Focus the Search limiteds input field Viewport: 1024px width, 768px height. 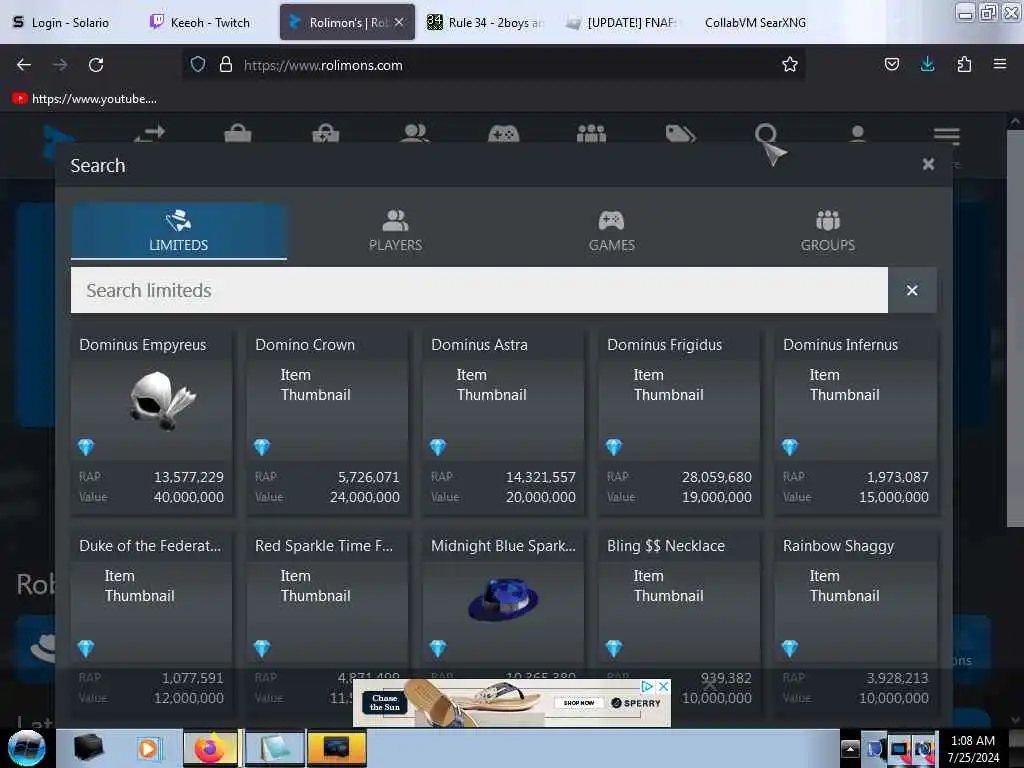coord(479,290)
